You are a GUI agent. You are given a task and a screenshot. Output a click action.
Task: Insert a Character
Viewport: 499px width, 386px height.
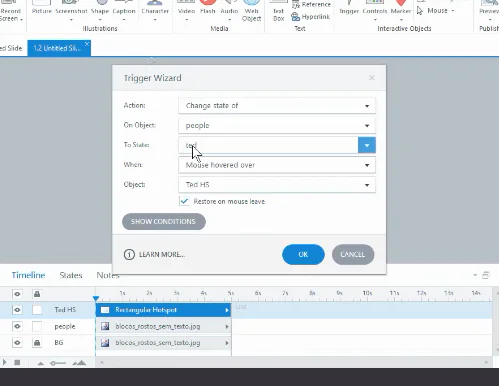[155, 11]
